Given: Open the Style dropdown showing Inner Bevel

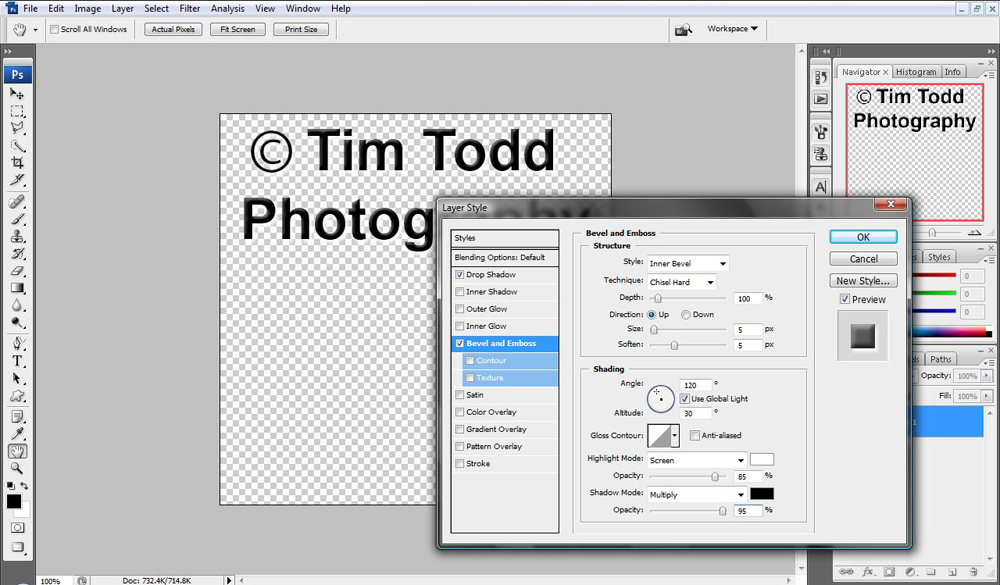Looking at the screenshot, I should point(688,263).
